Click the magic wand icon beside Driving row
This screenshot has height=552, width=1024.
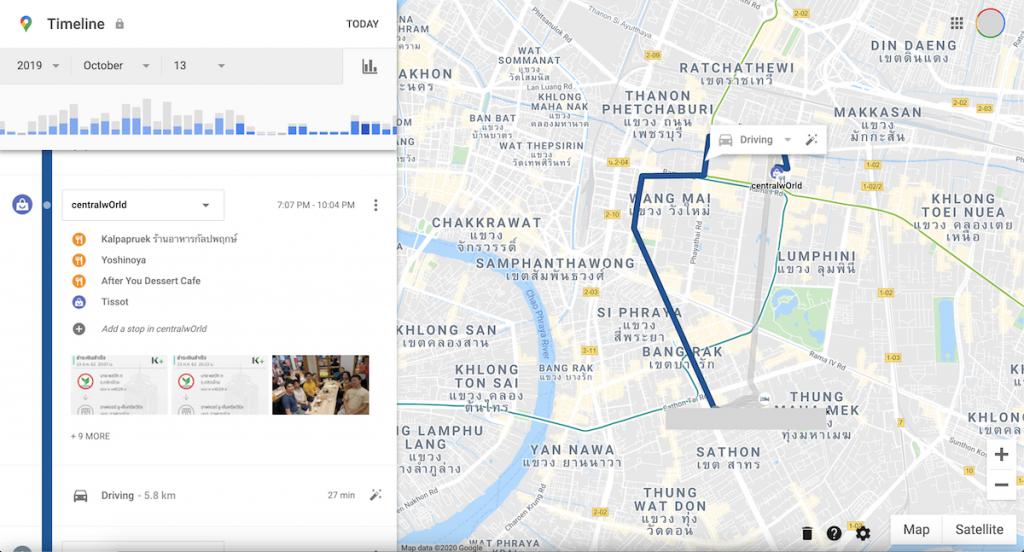tap(376, 495)
